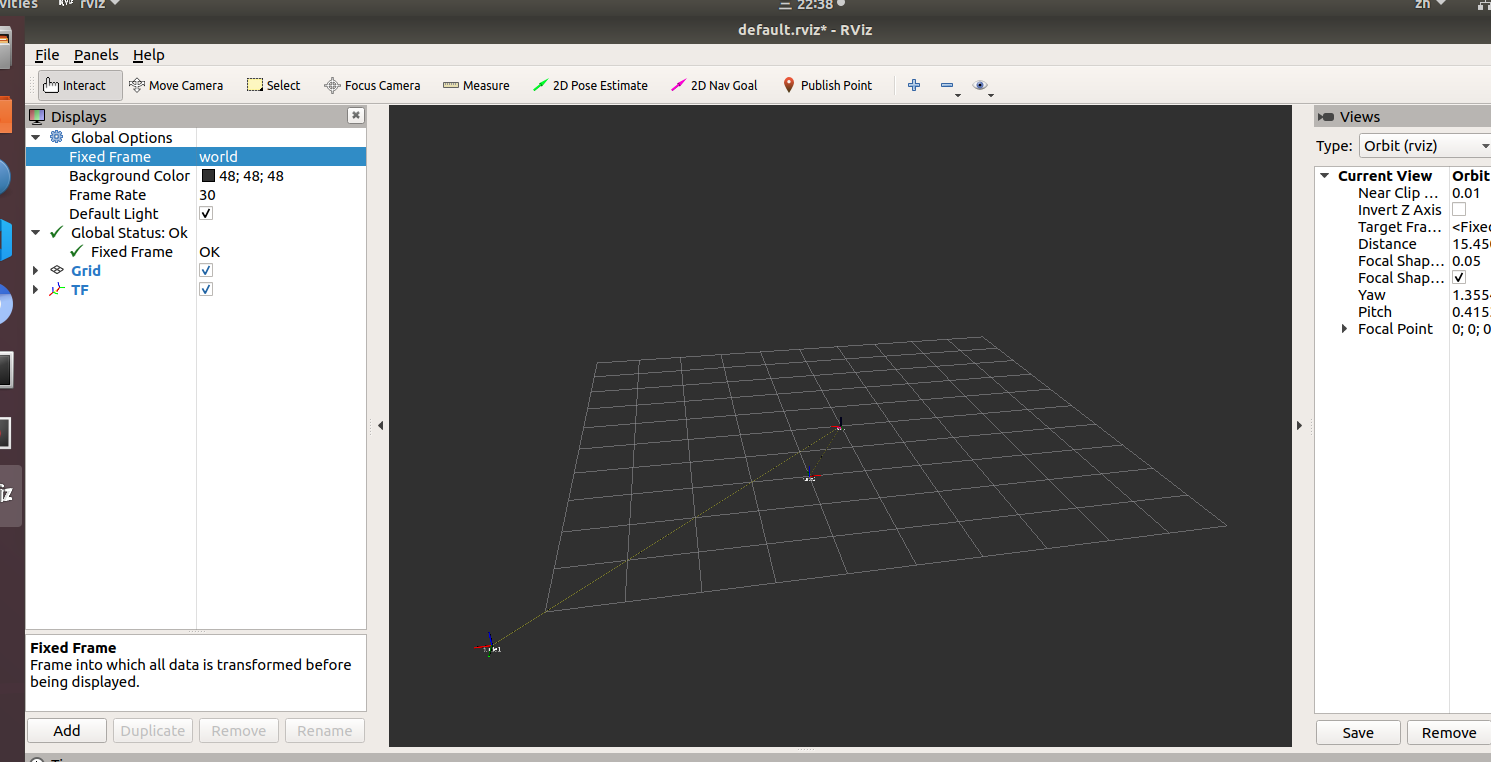This screenshot has width=1491, height=762.
Task: Click the Displays panel monitor icon
Action: [x=38, y=117]
